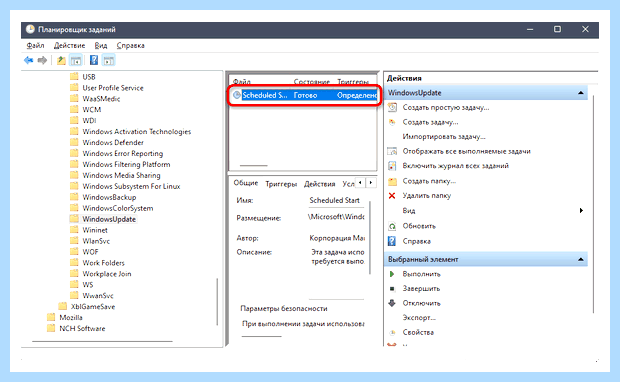
Task: Click Импортировать задачу action
Action: [x=444, y=137]
